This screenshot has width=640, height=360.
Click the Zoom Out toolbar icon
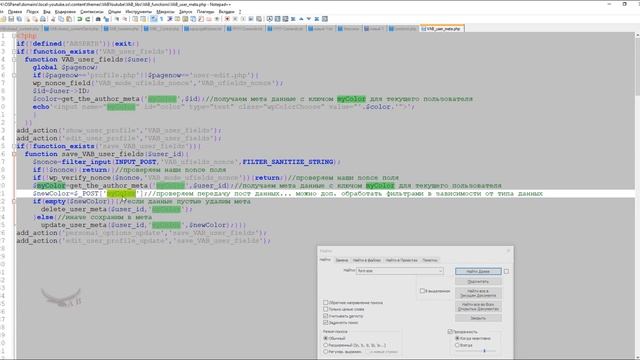point(124,19)
